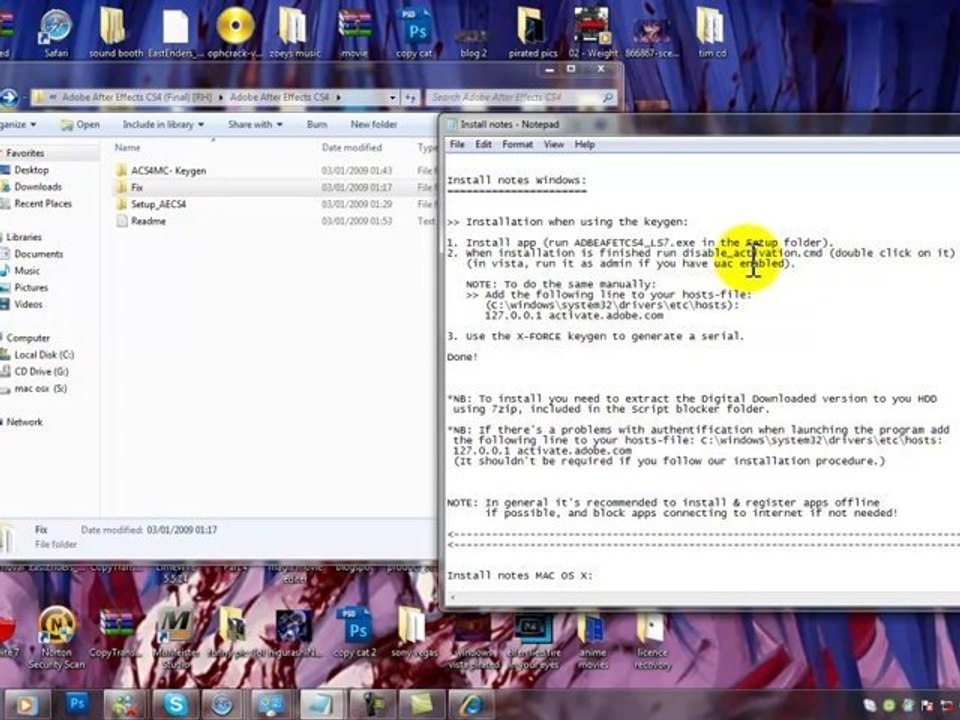Select Videos library in sidebar
Screen dimensions: 960x720
coord(29,304)
